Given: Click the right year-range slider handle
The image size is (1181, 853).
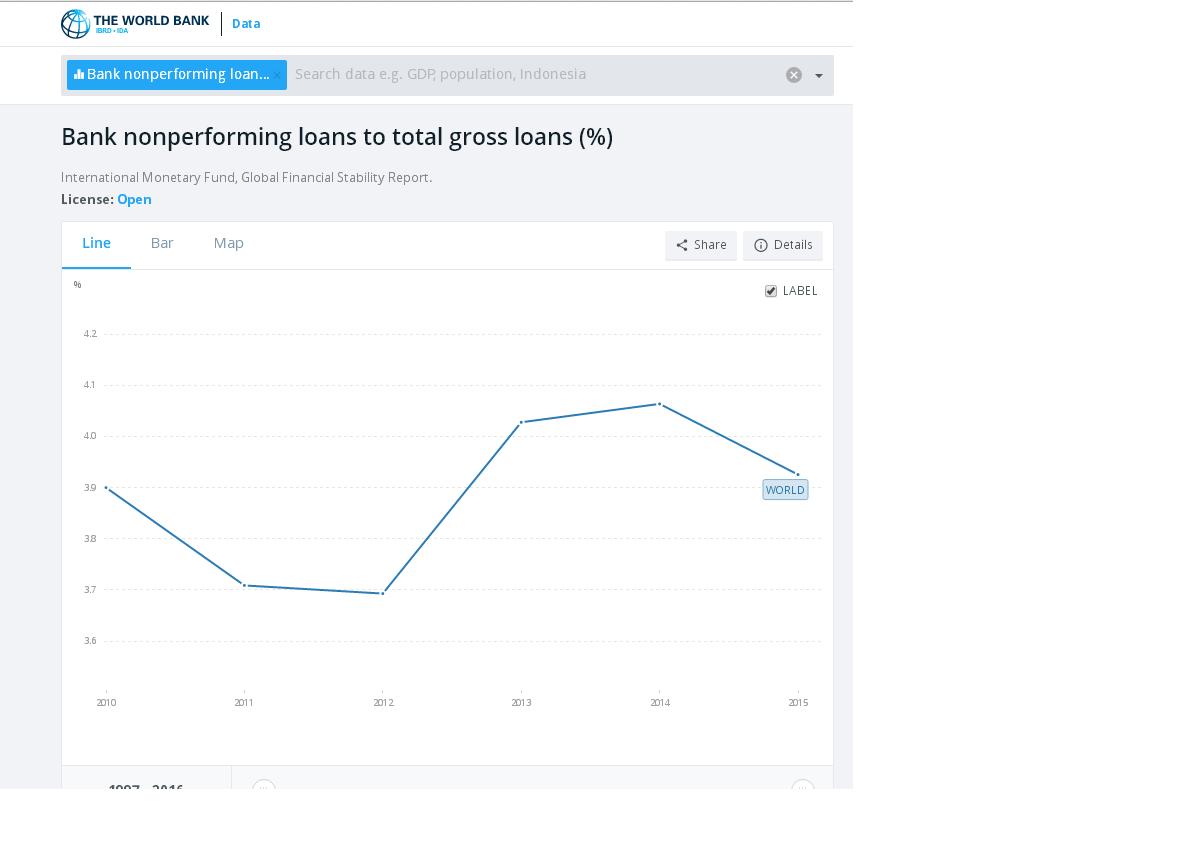Looking at the screenshot, I should click(x=802, y=788).
